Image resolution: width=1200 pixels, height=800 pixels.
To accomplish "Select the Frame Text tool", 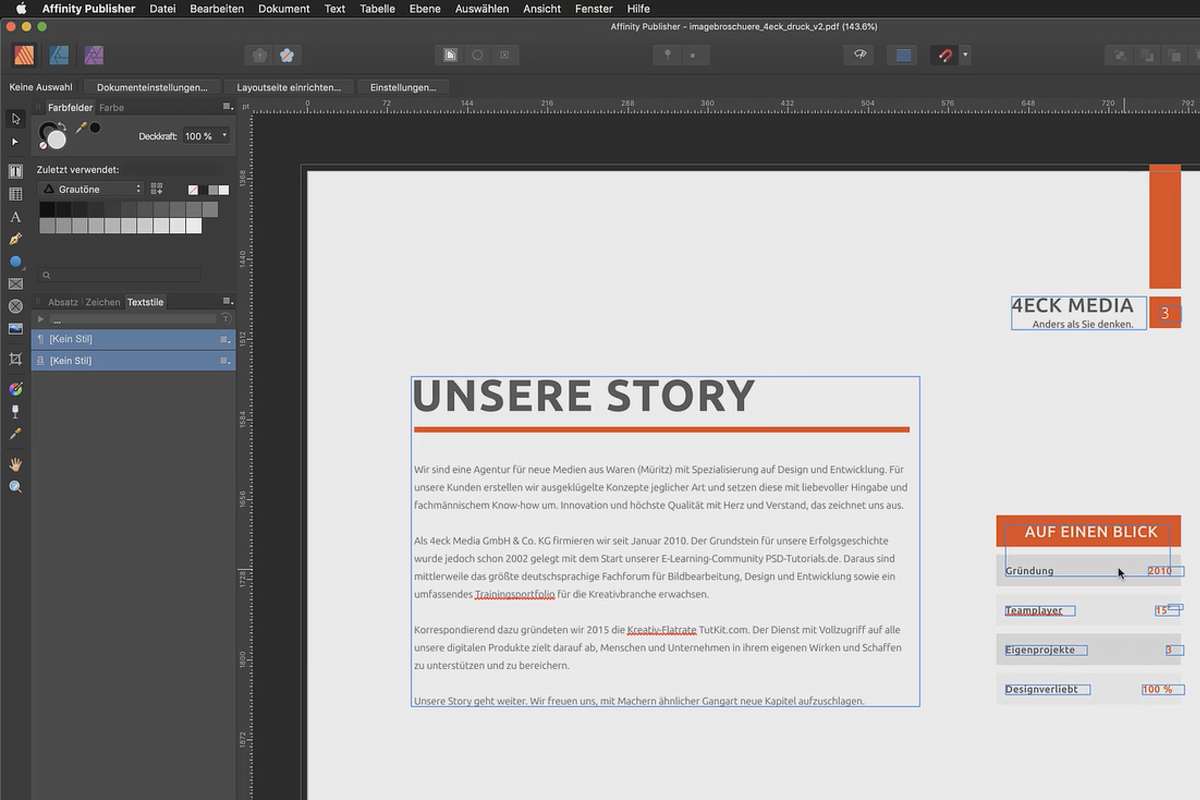I will coord(15,172).
